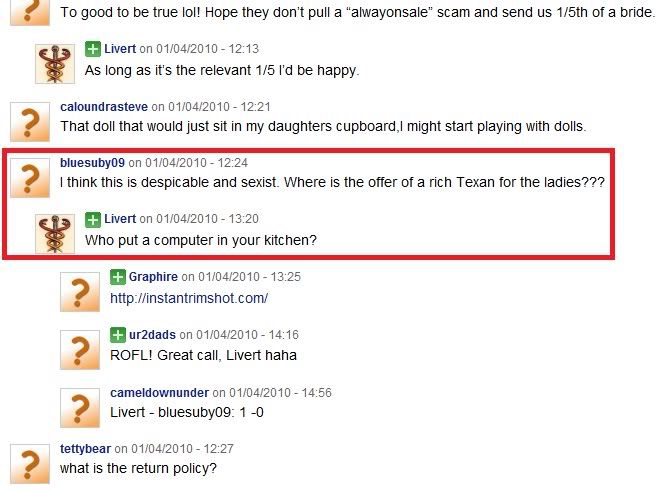Viewport: 662px width, 491px height.
Task: Click green plus badge beside Livert 13:20 comment
Action: point(93,219)
